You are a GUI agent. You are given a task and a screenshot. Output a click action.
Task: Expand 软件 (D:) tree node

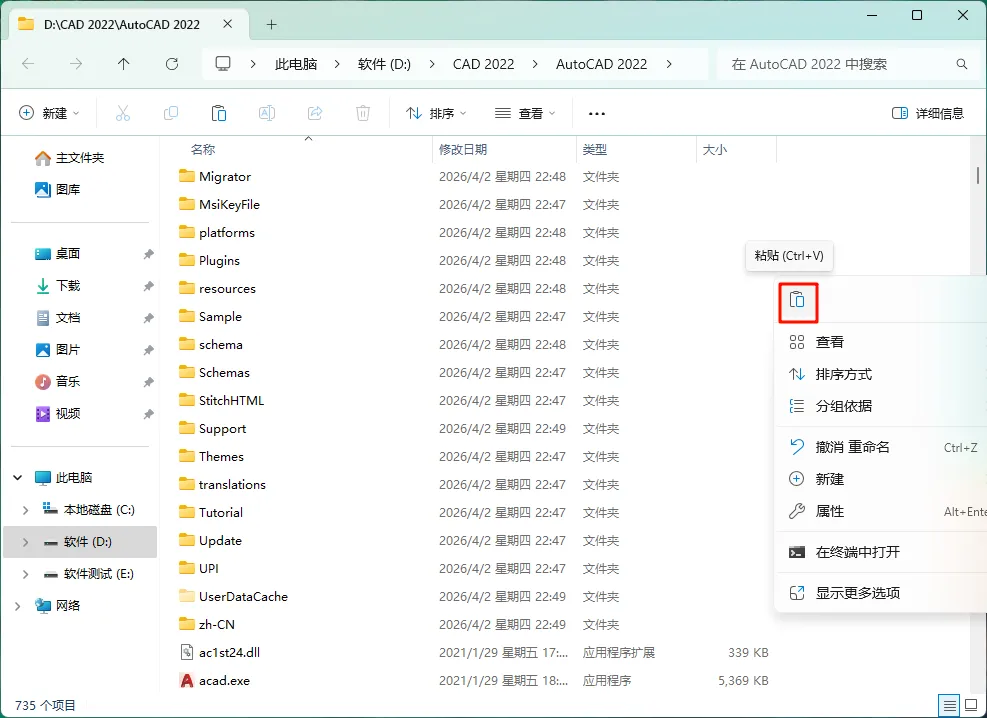(x=25, y=542)
